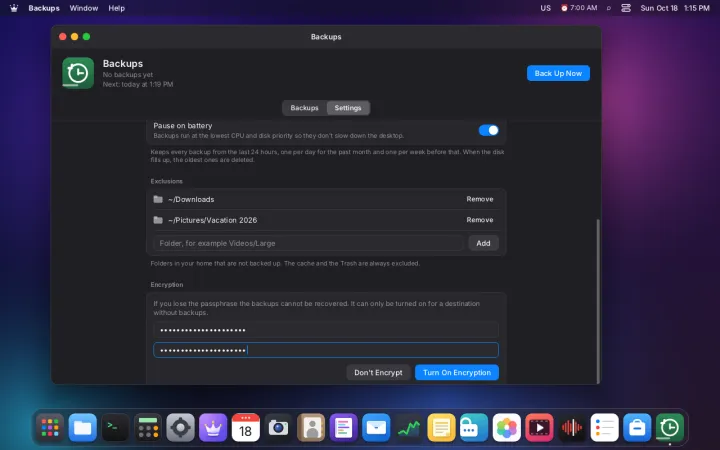Launch the Terminal app from dock
This screenshot has height=450, width=720.
tap(115, 428)
